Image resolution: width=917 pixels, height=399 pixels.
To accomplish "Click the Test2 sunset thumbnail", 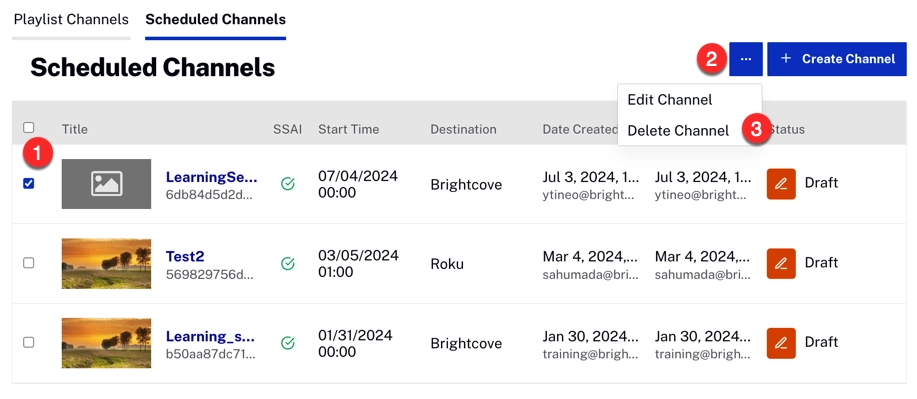I will (x=106, y=263).
